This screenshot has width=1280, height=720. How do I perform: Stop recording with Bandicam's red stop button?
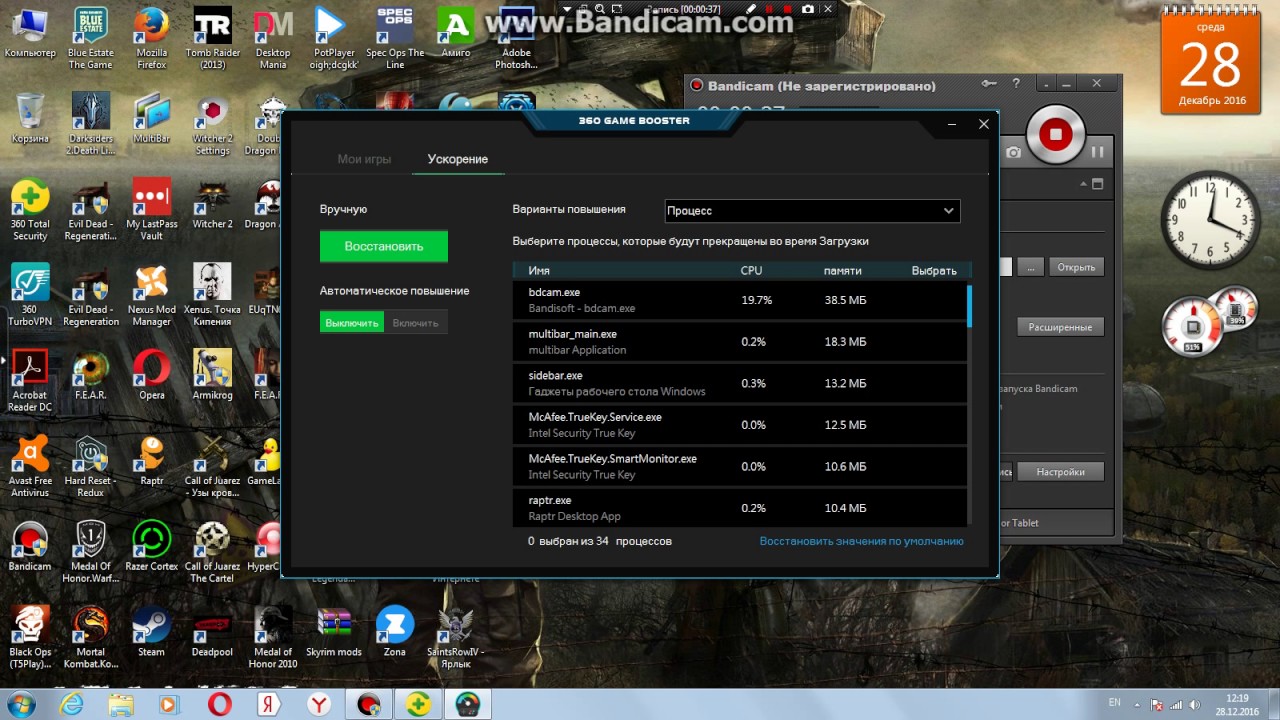1055,134
